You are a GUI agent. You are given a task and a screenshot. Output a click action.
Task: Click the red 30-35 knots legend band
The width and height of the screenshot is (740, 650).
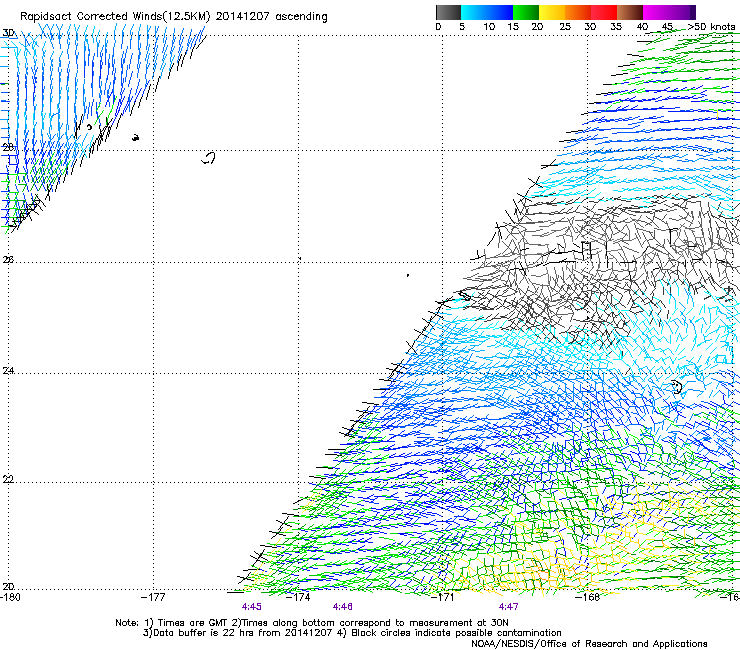[x=603, y=12]
